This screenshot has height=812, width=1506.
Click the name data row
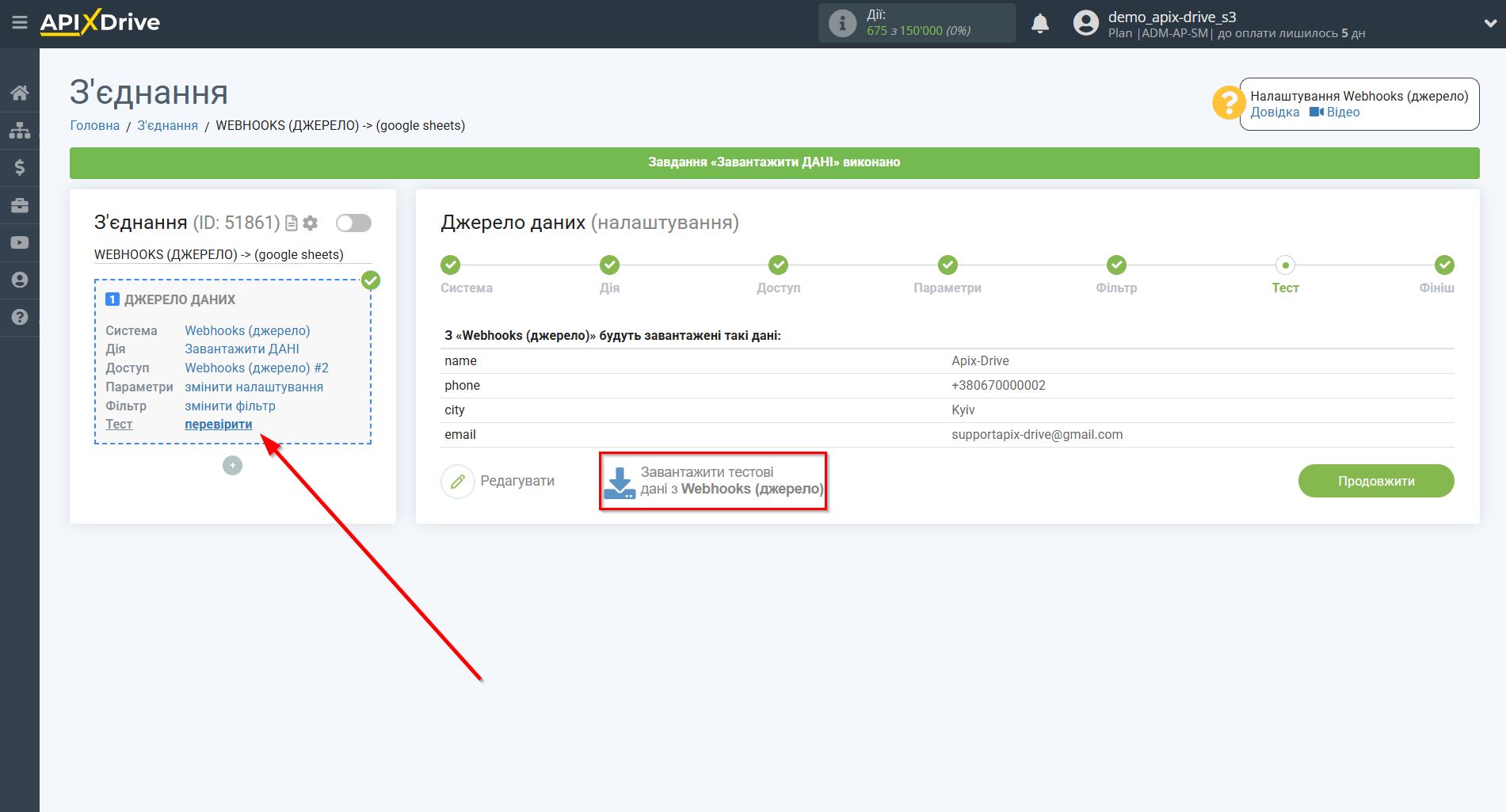(947, 361)
